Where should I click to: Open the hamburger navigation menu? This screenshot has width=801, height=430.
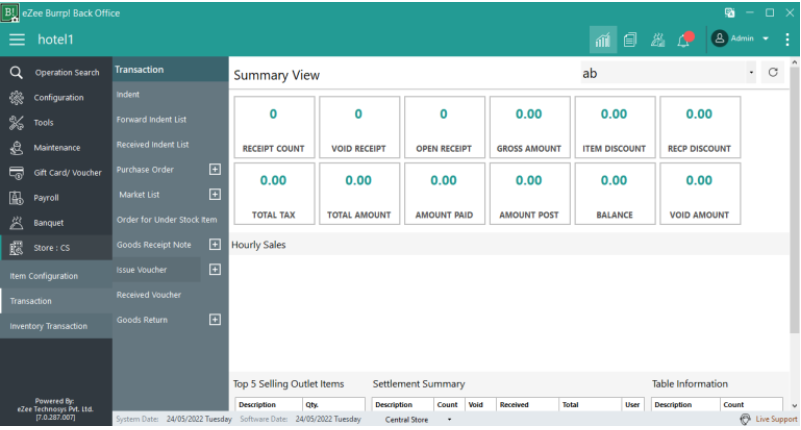(x=17, y=39)
